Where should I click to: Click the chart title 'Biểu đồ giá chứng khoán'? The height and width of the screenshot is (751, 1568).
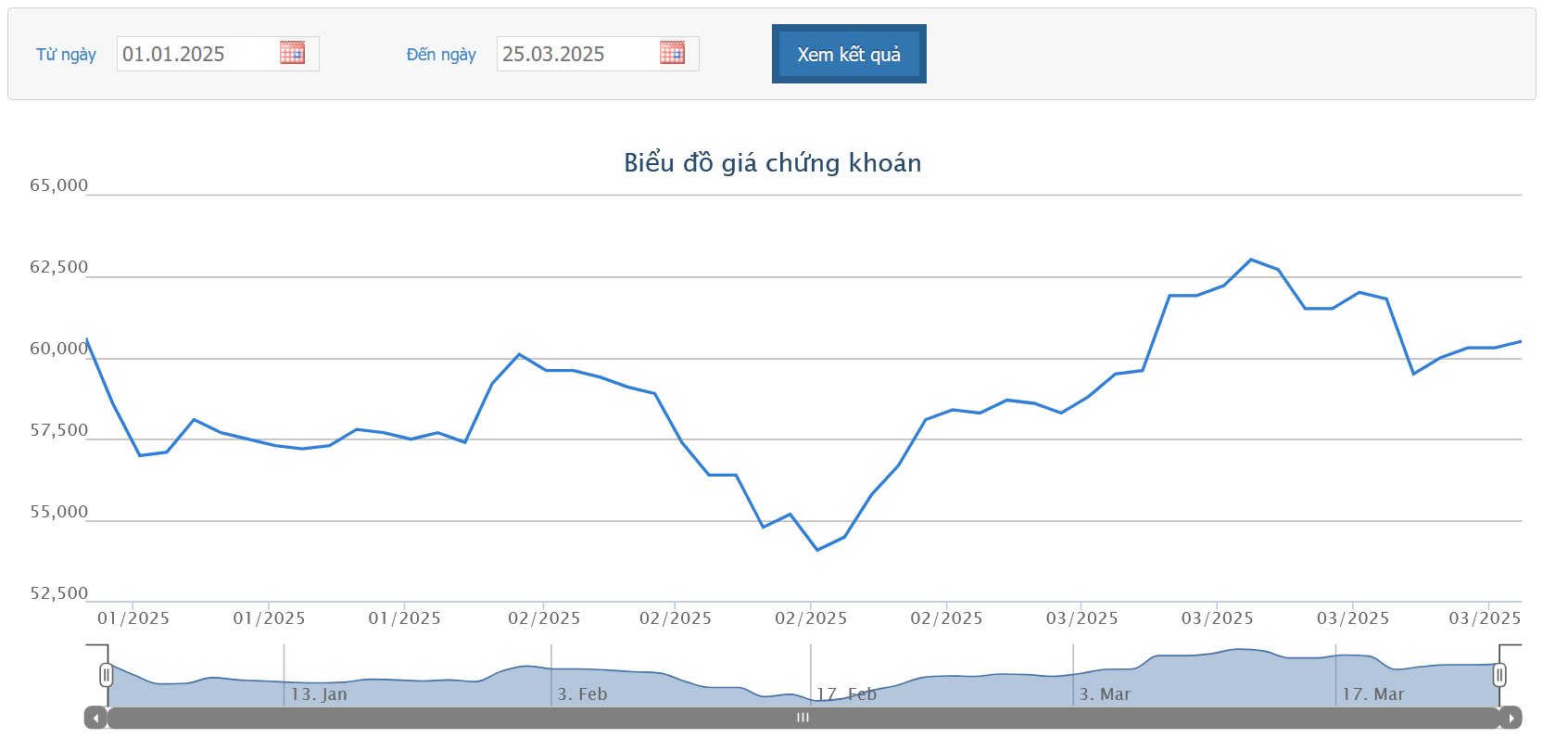click(773, 163)
